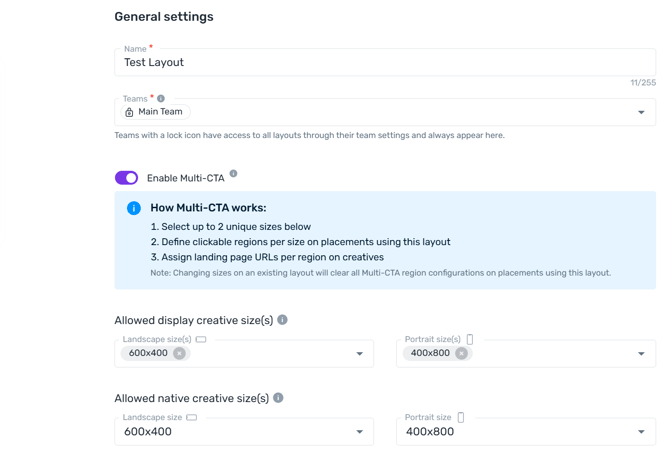This screenshot has width=670, height=457.
Task: Click the Enable Multi-CTA label text
Action: point(186,178)
